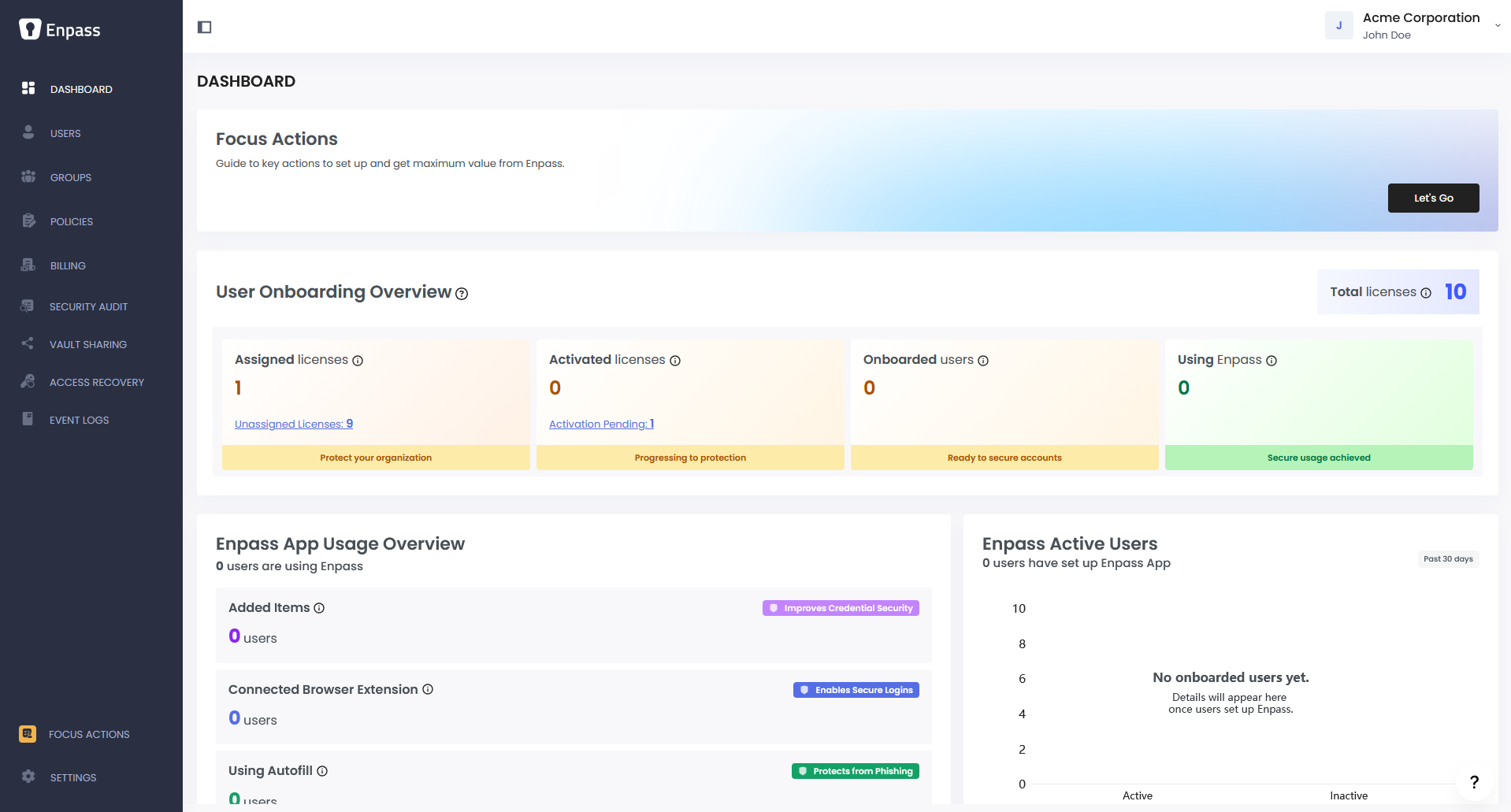This screenshot has width=1511, height=812.
Task: Select the Security Audit menu item
Action: [88, 306]
